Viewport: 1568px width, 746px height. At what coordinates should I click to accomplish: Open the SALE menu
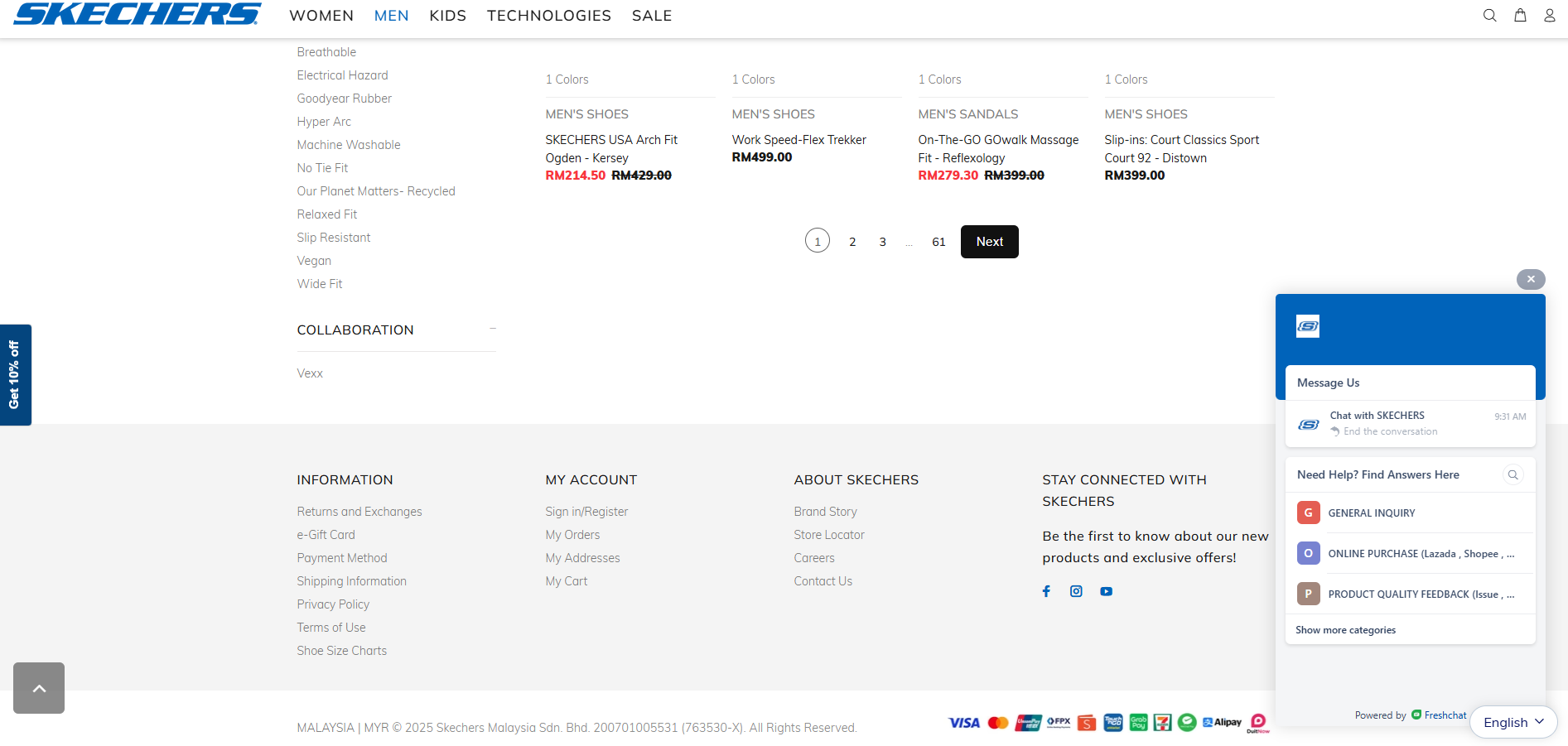(652, 16)
